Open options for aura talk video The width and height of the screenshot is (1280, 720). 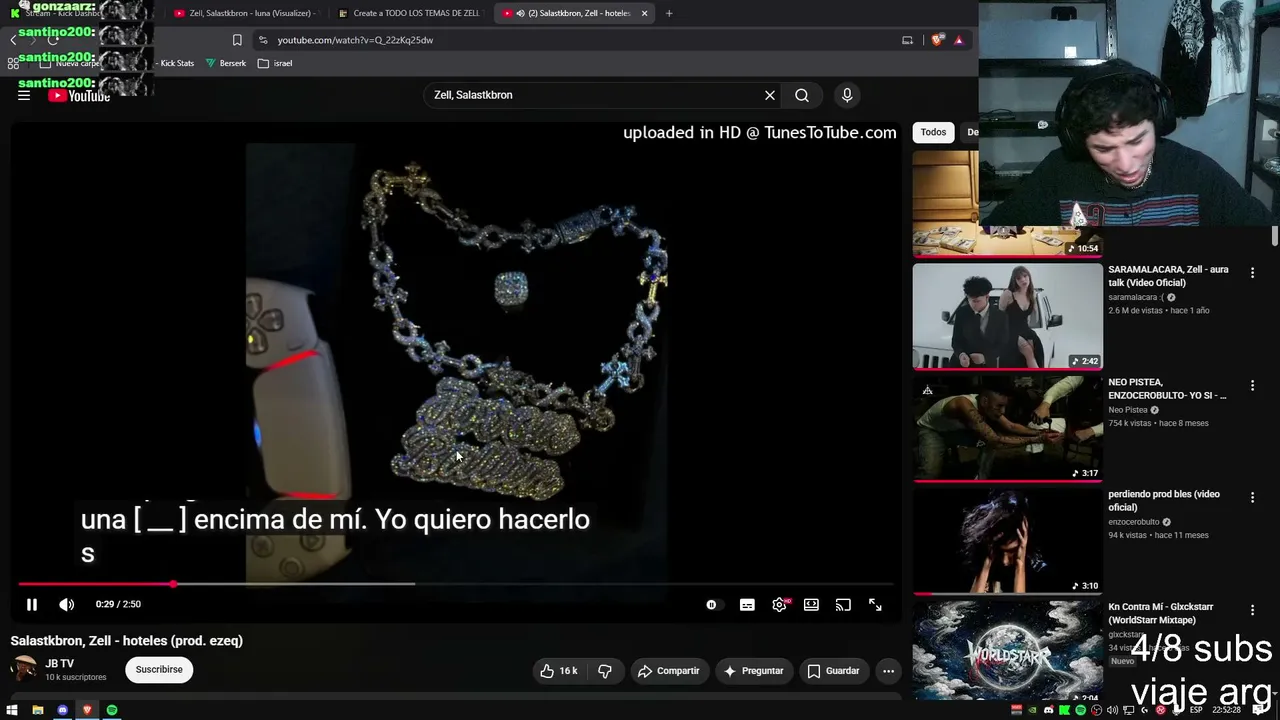click(x=1252, y=272)
